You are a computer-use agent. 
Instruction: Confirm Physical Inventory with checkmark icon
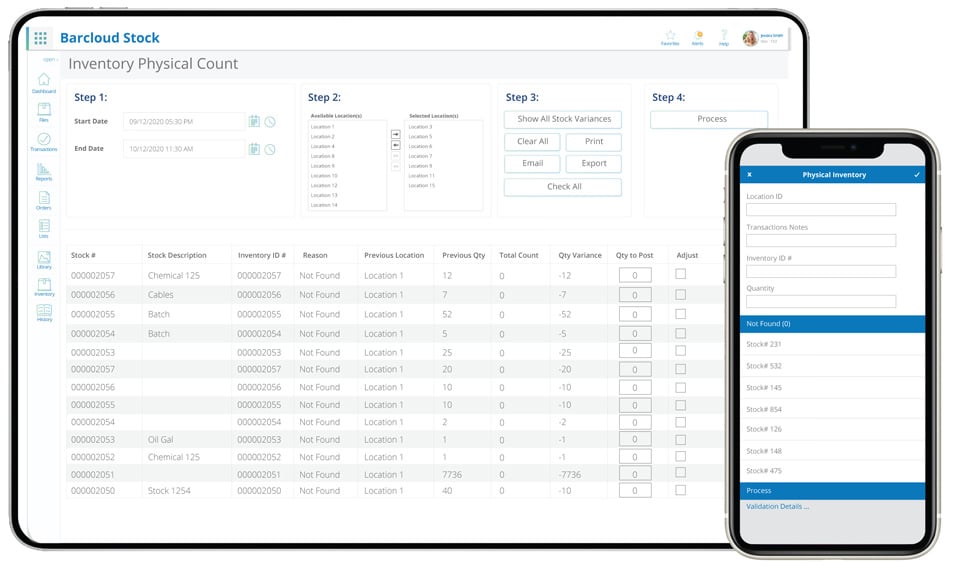(x=917, y=175)
